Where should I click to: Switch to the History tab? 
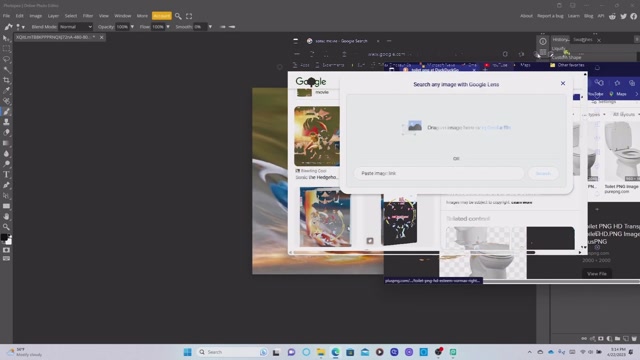[561, 40]
